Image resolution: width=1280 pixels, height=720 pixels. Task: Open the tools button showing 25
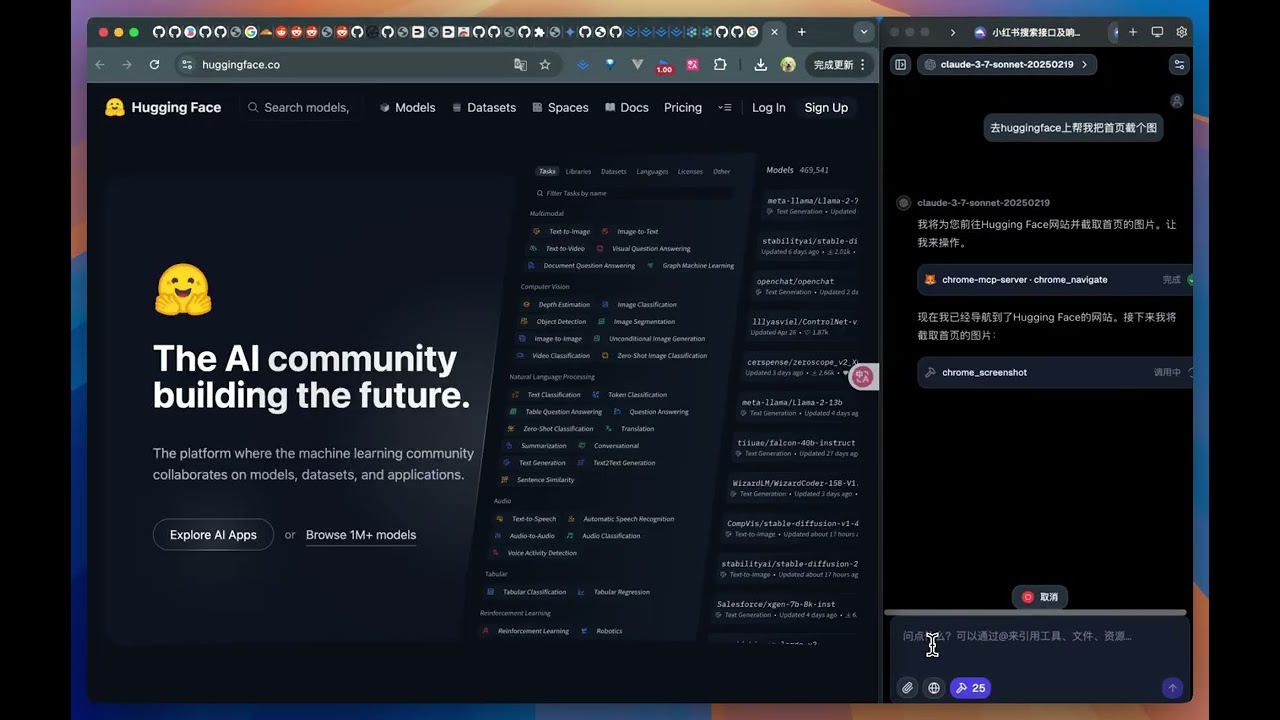[970, 688]
